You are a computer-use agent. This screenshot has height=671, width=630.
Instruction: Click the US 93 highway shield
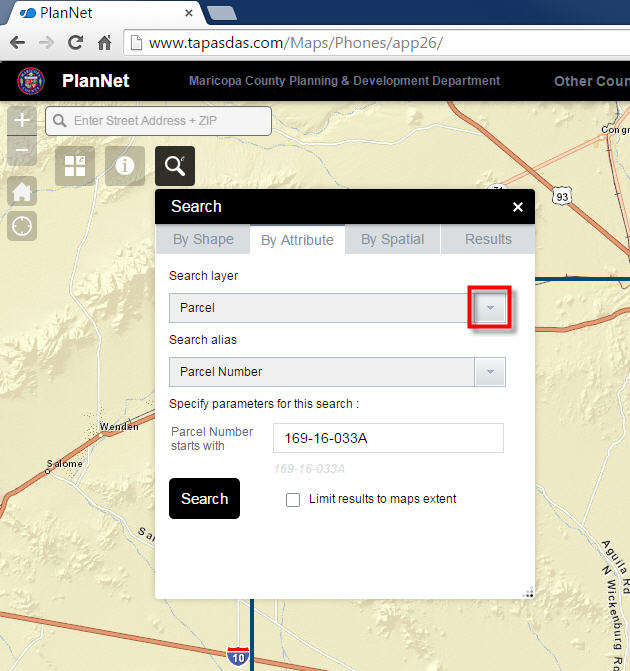[562, 197]
